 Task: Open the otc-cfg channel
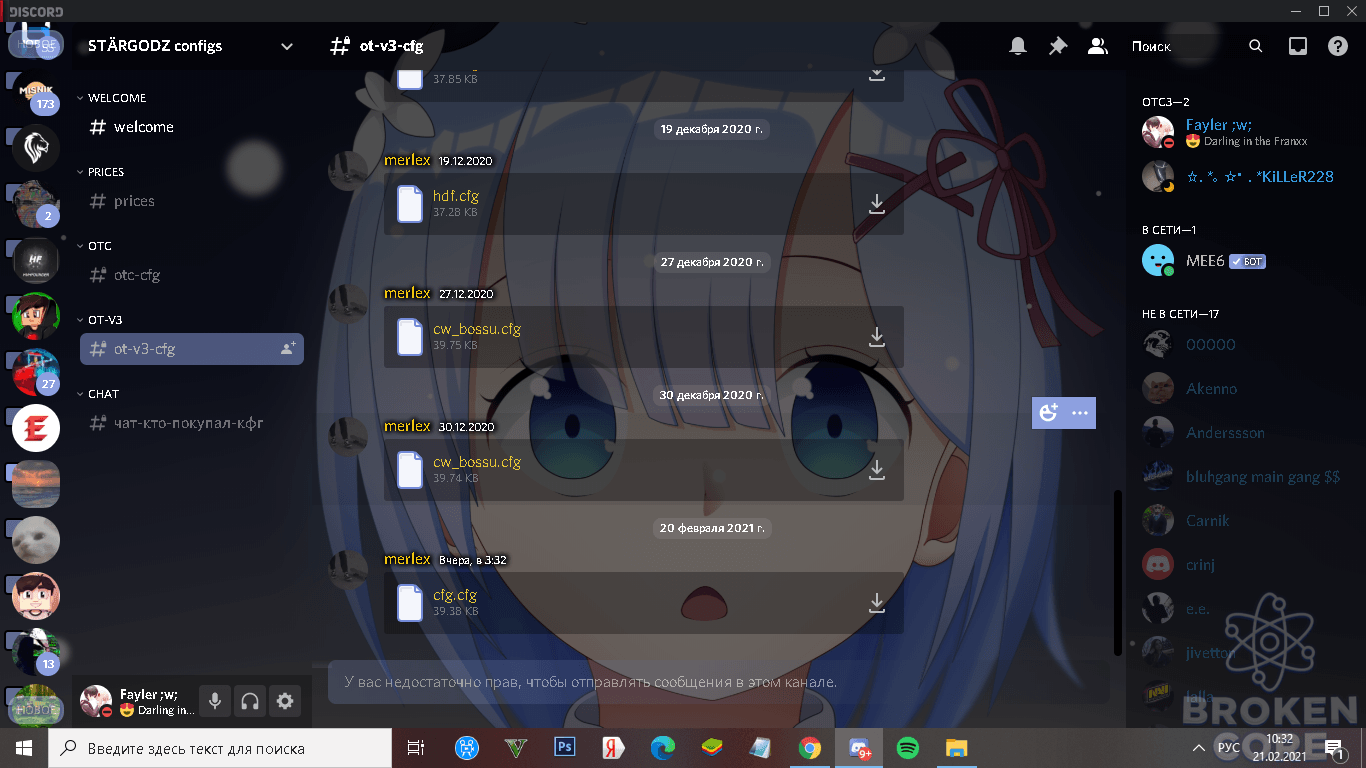click(192, 275)
